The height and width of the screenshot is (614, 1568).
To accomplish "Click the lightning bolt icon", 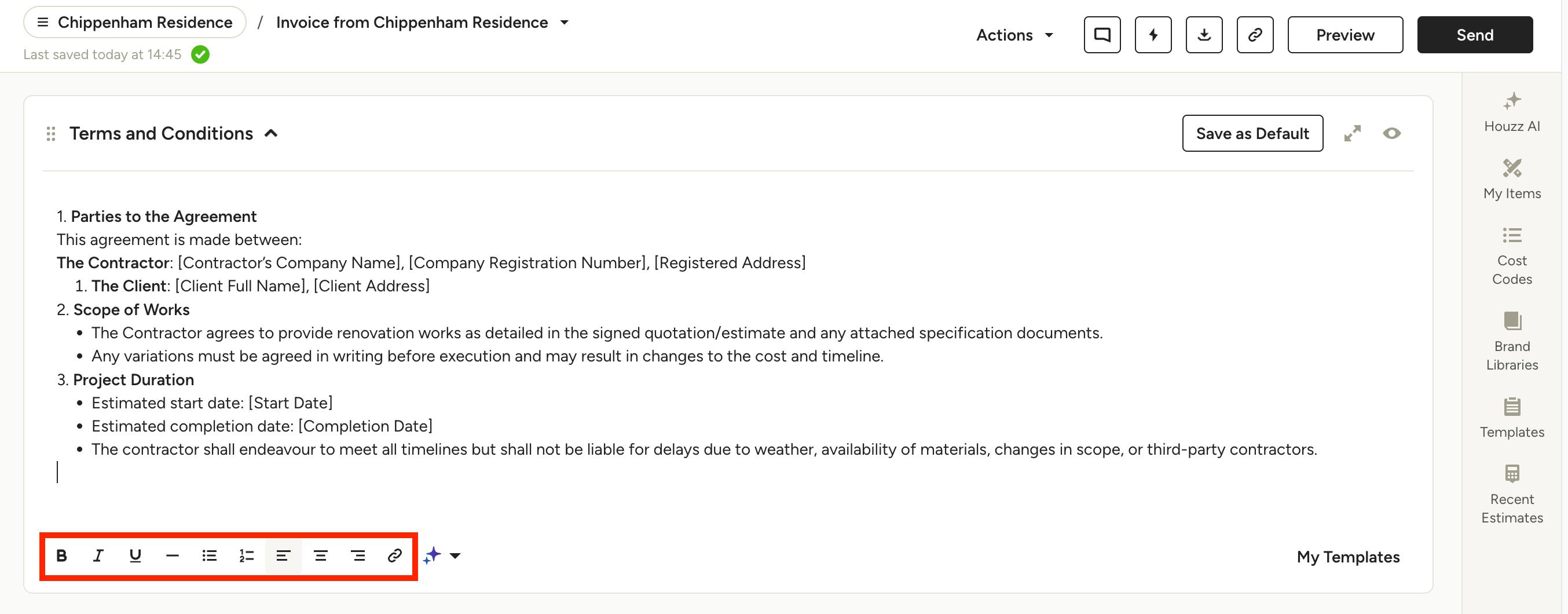I will [1153, 35].
